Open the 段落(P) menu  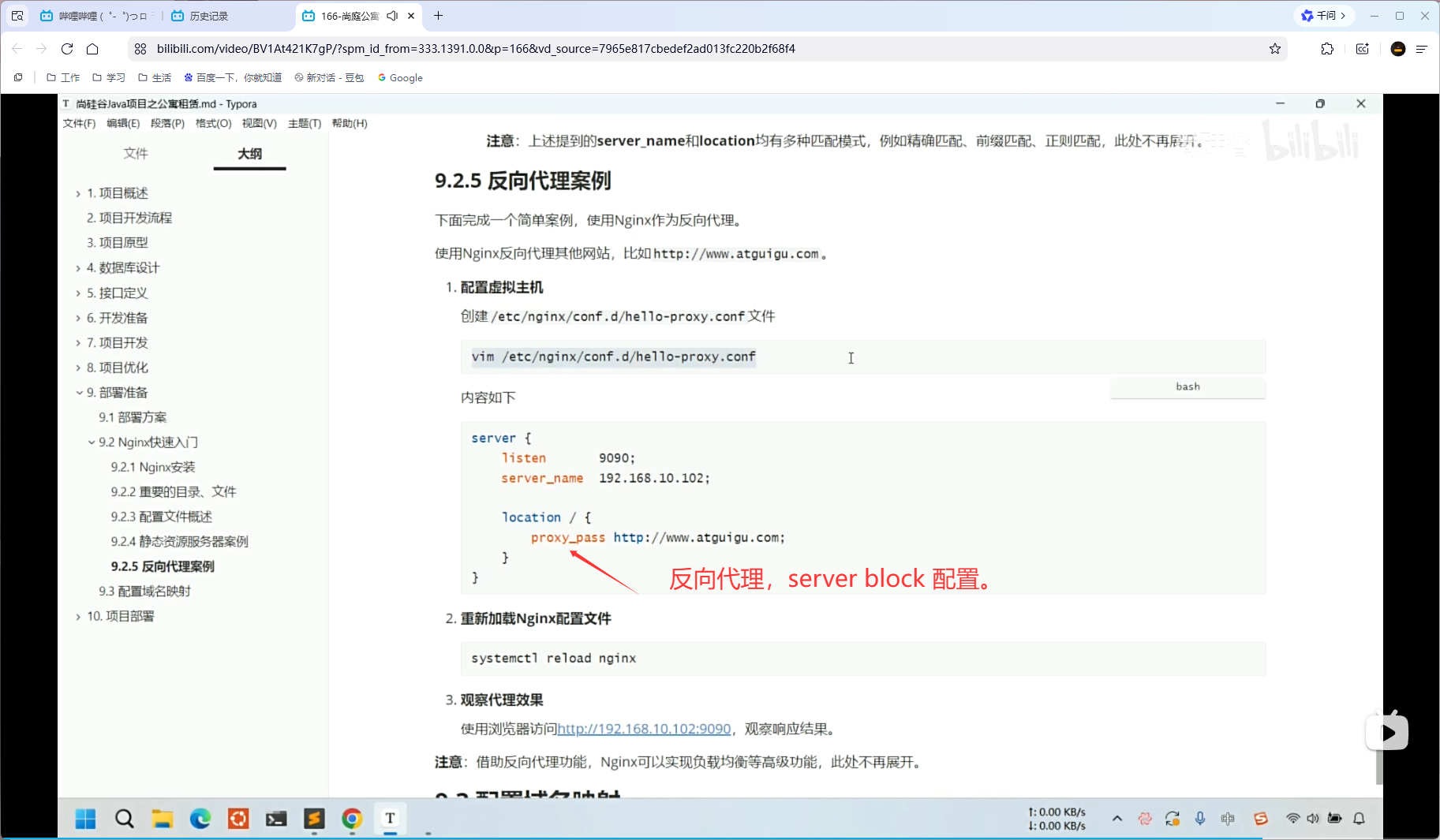167,124
